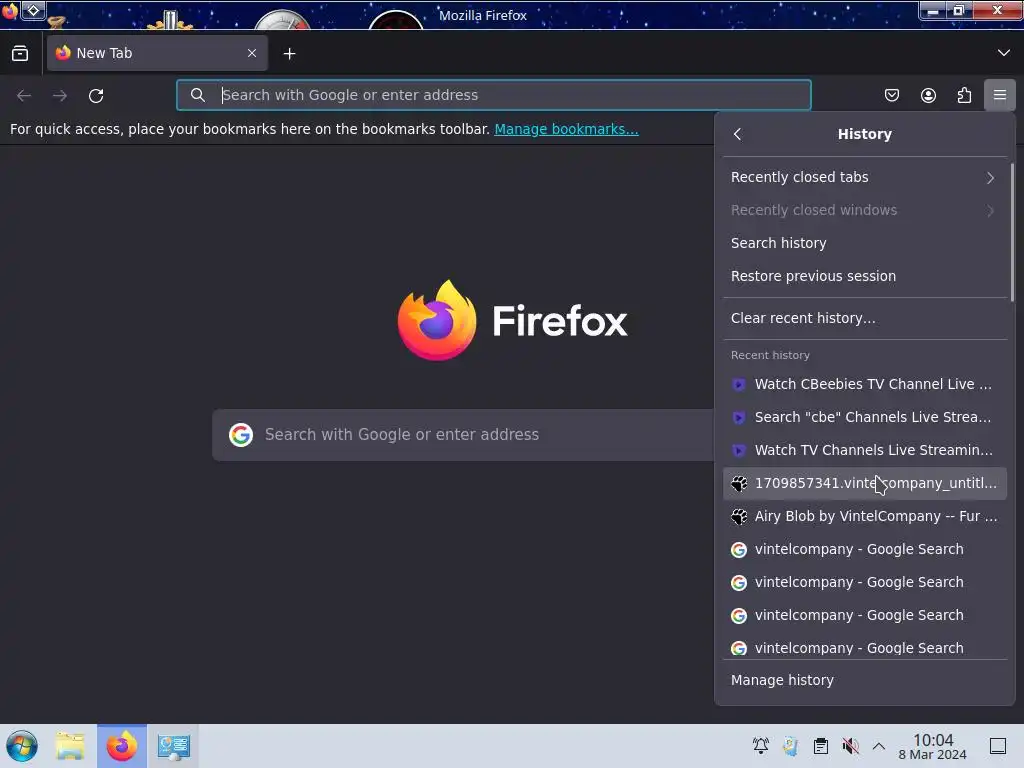Open 1709857341.vintelcompany history entry

[865, 483]
